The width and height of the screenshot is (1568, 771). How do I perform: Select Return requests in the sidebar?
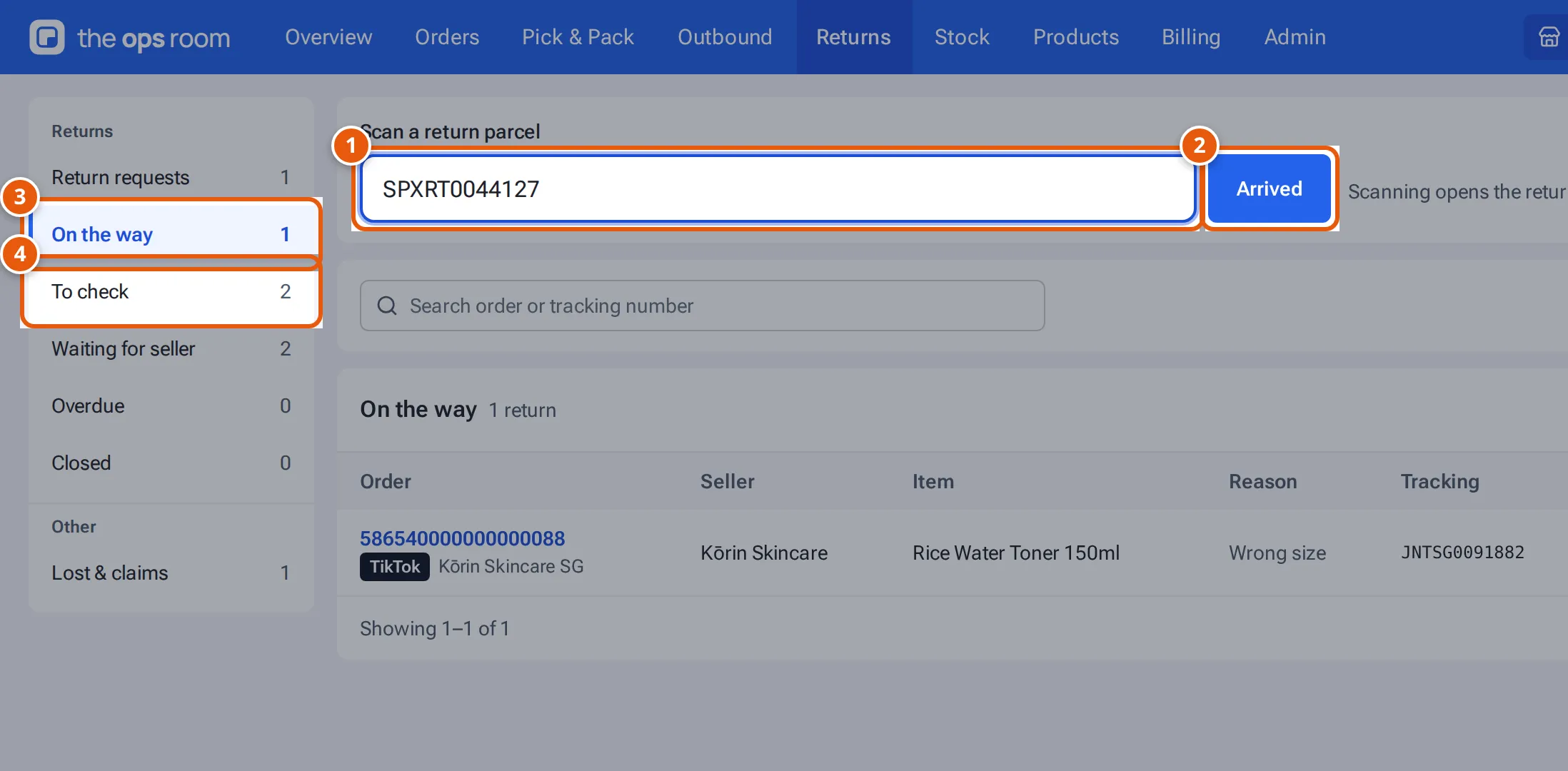click(171, 177)
